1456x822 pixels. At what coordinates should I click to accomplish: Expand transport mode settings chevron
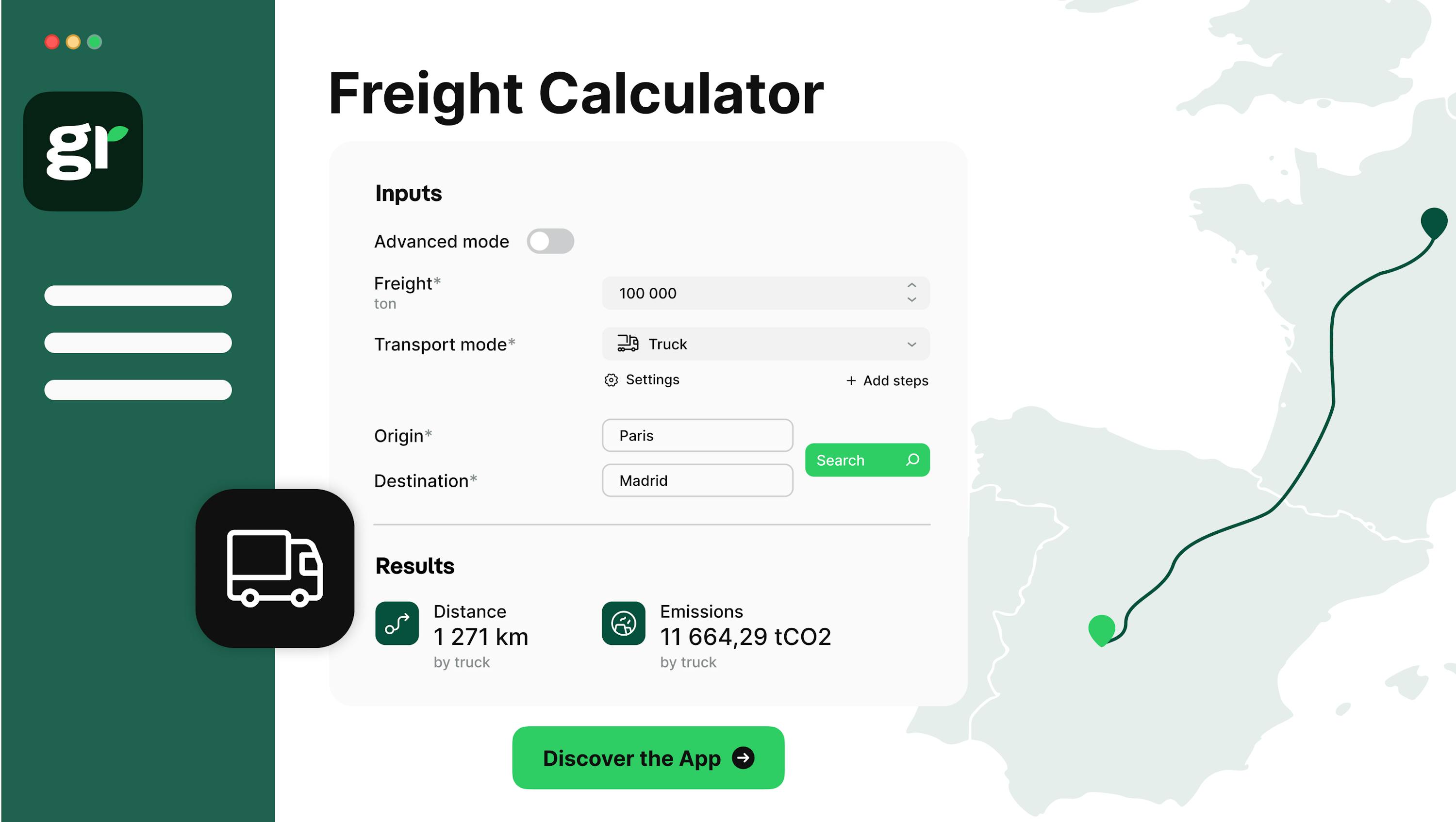pyautogui.click(x=912, y=345)
